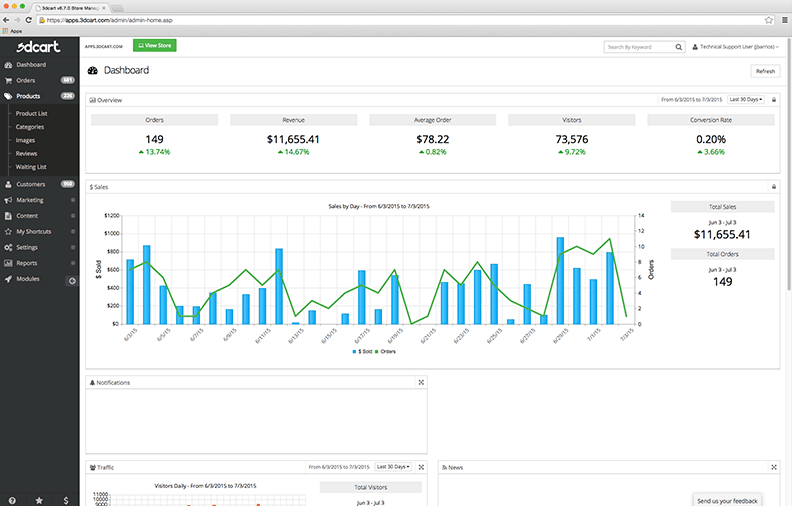Image resolution: width=792 pixels, height=506 pixels.
Task: Open the Technical Support User menu
Action: click(735, 47)
